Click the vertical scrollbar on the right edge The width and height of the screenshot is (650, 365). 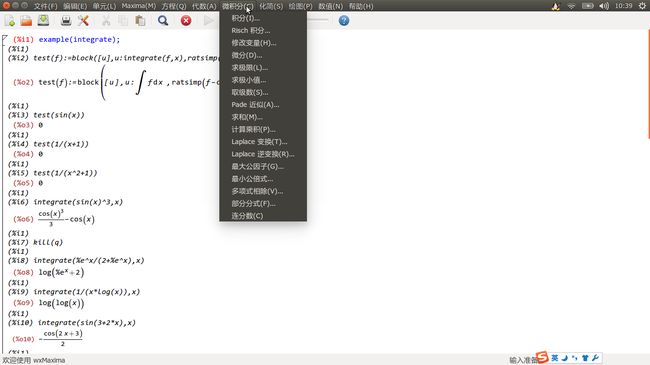click(648, 85)
